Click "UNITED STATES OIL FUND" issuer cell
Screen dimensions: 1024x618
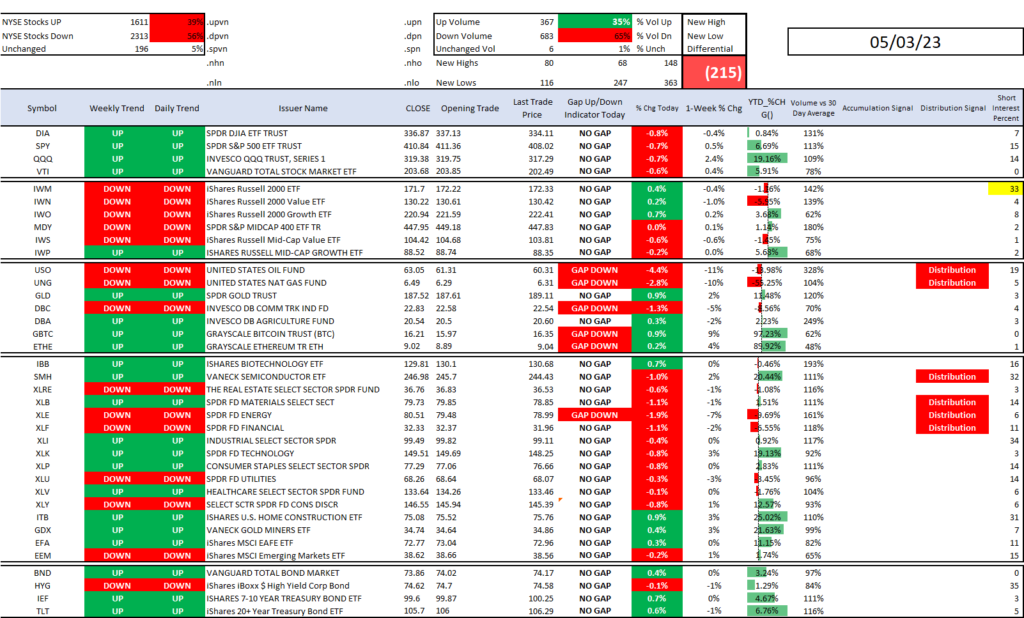[255, 270]
